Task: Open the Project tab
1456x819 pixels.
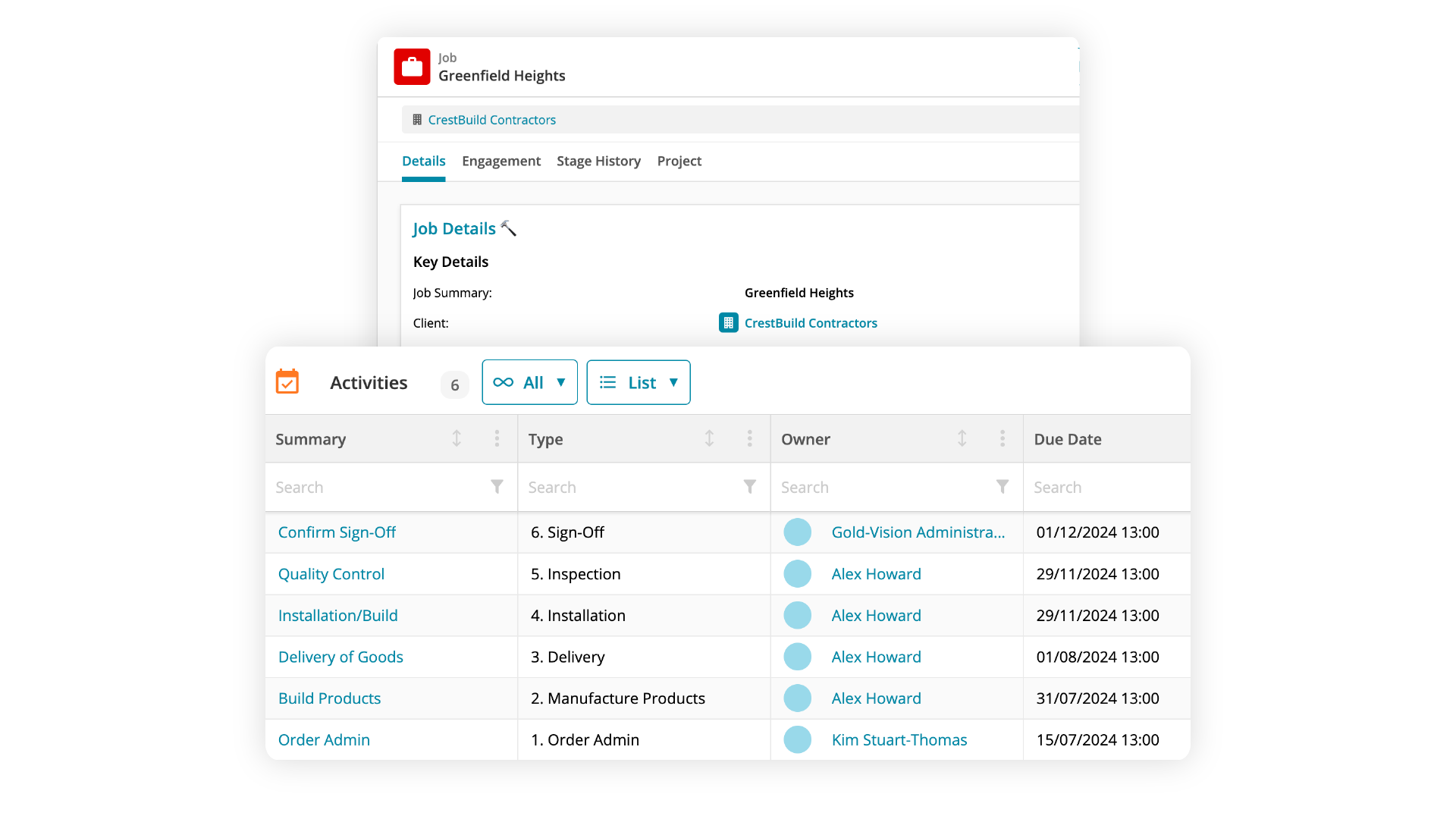Action: (679, 161)
